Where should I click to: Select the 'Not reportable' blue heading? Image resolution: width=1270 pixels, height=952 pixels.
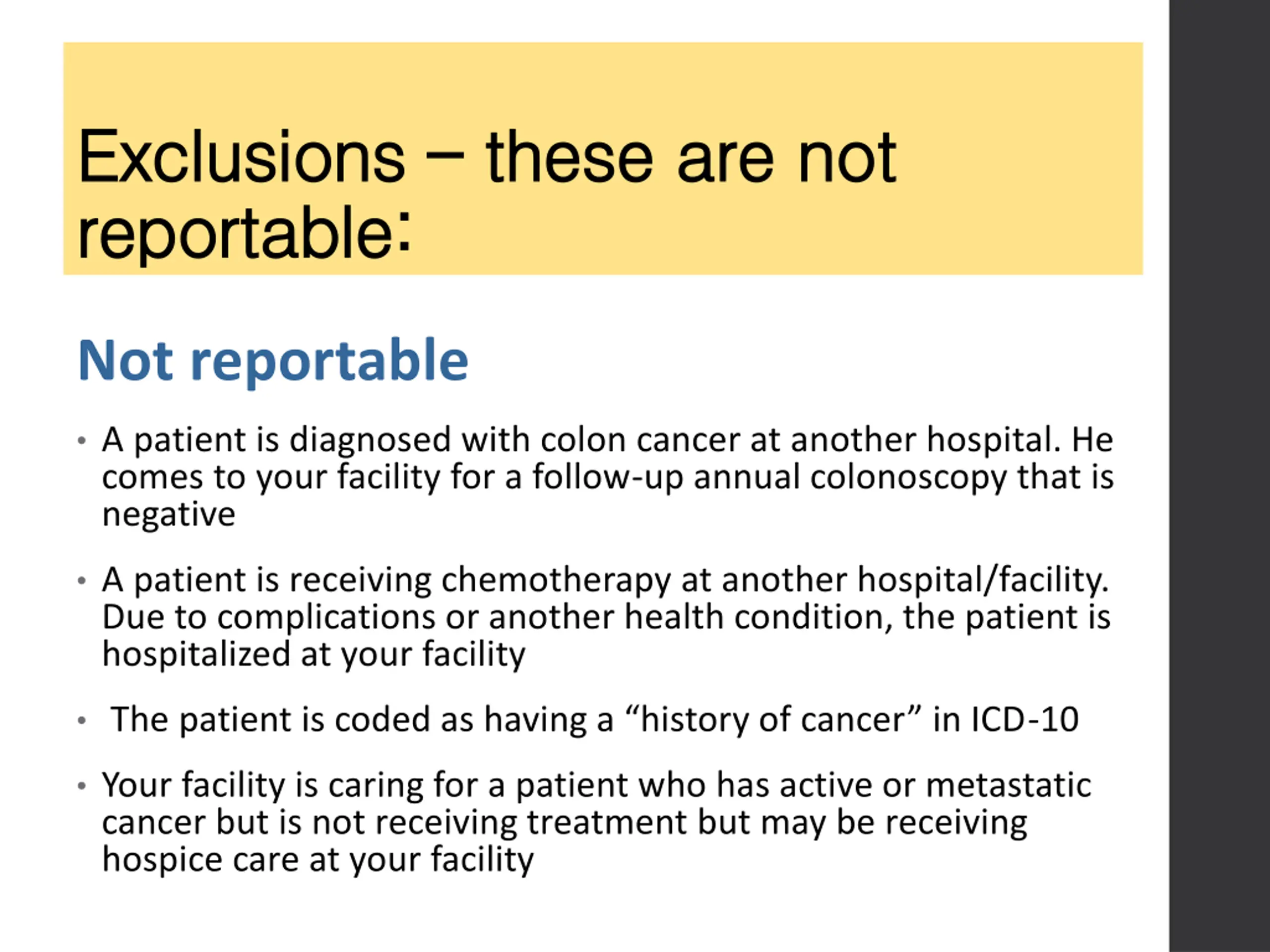coord(273,361)
